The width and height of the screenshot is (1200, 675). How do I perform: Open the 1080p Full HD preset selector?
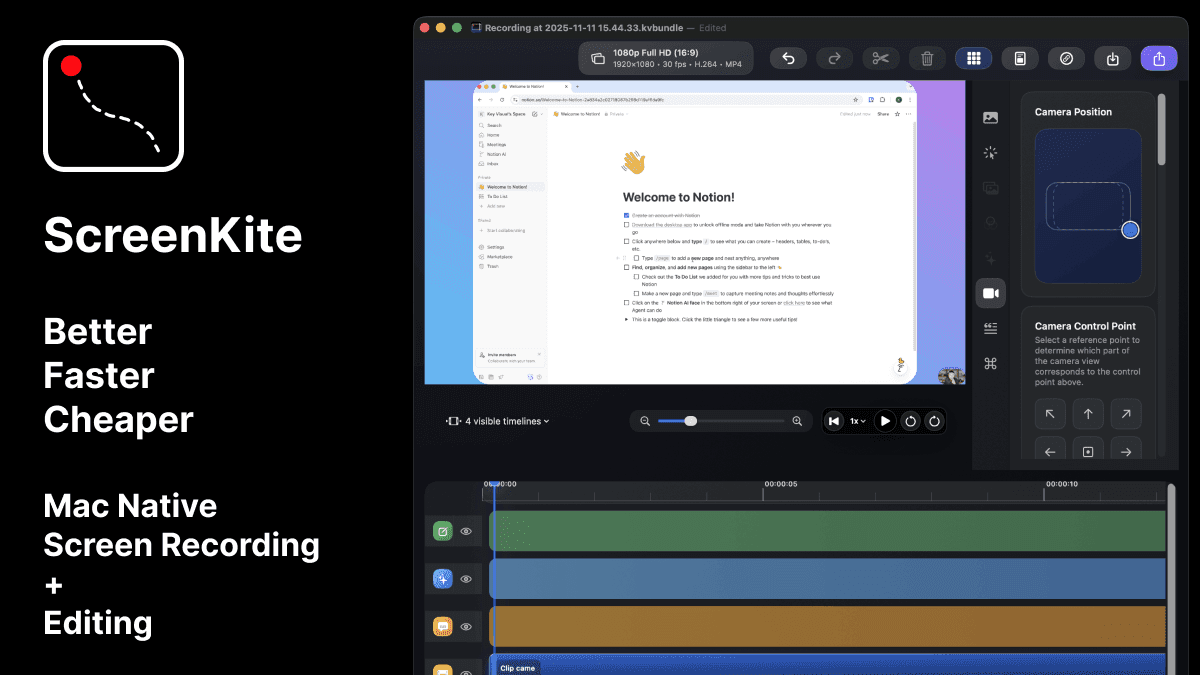click(666, 58)
